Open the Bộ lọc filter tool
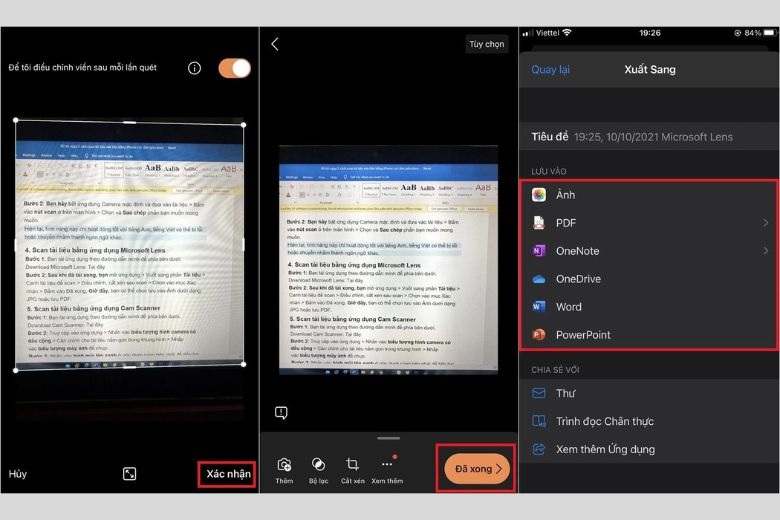The height and width of the screenshot is (520, 780). click(x=318, y=470)
